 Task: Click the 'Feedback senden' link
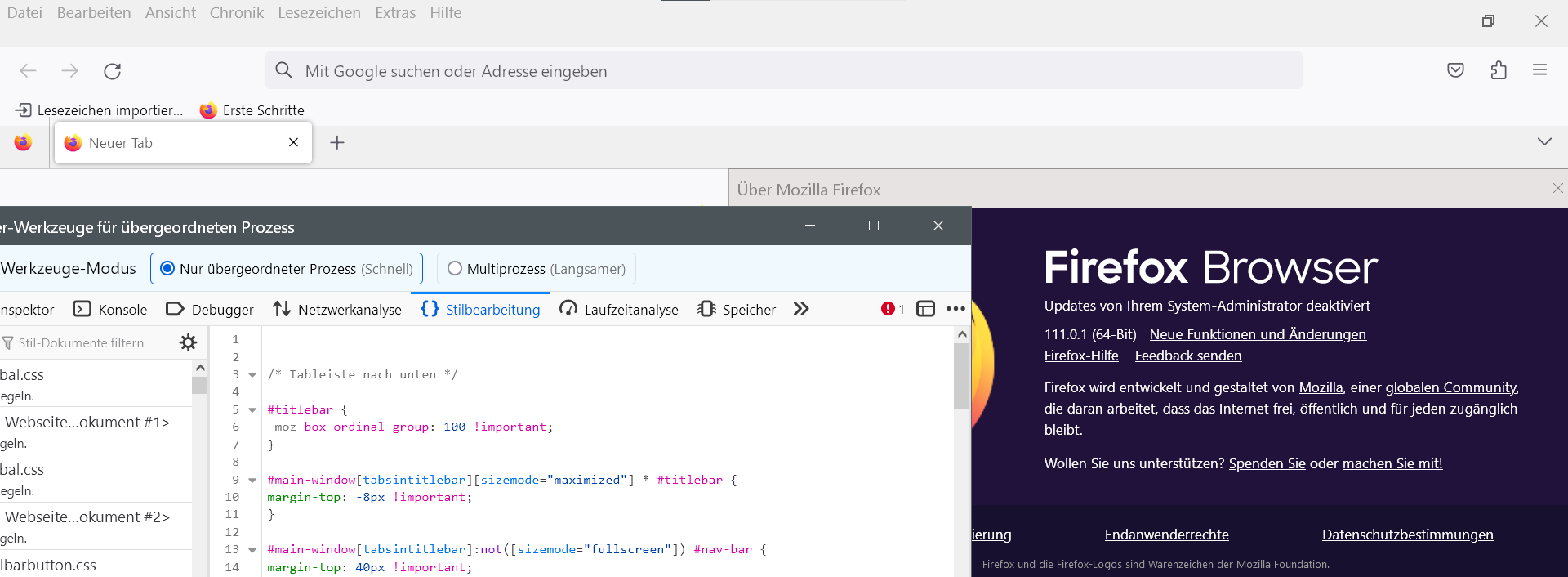pyautogui.click(x=1187, y=356)
